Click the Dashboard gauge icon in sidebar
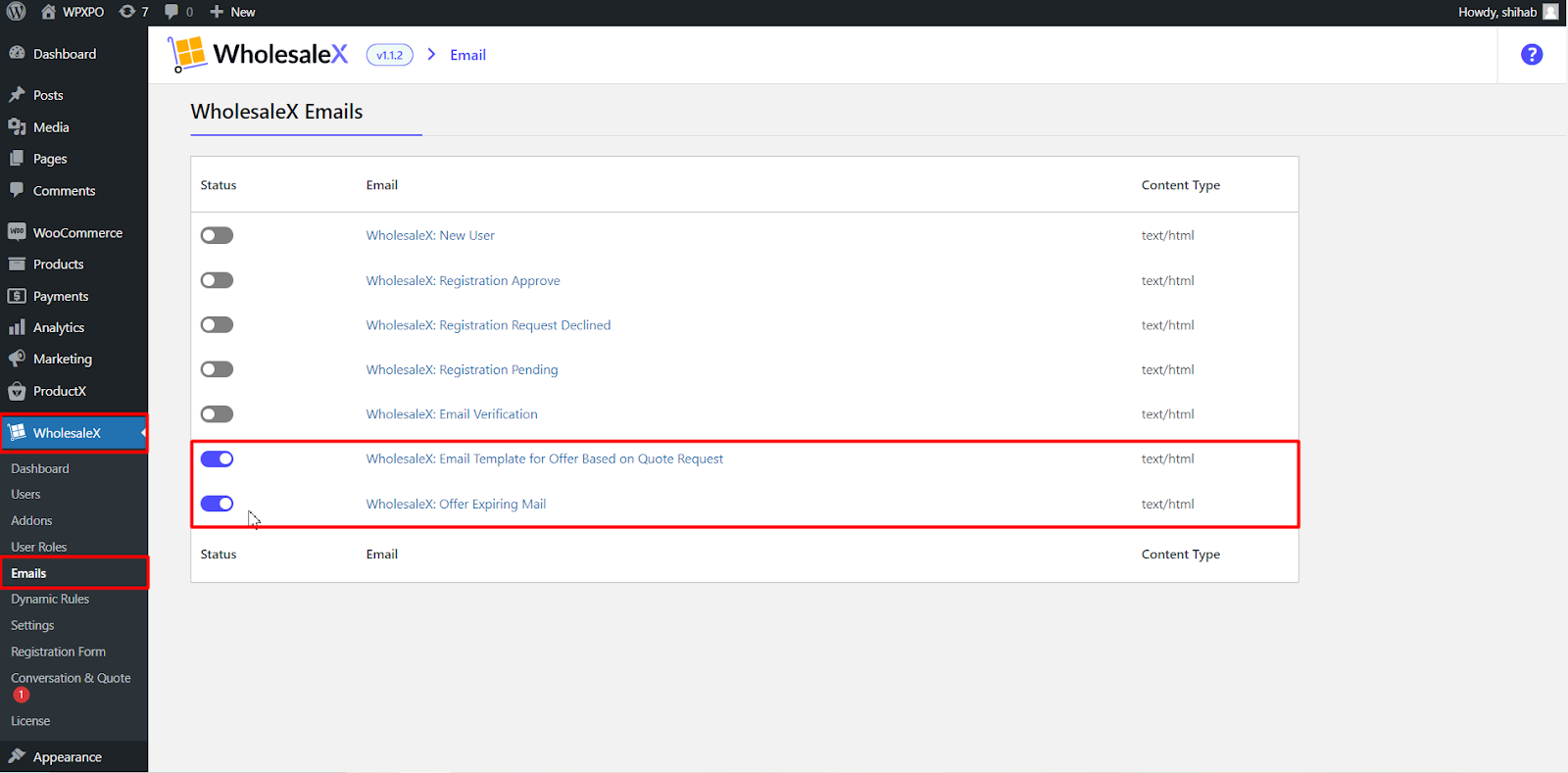The width and height of the screenshot is (1568, 773). pos(17,53)
